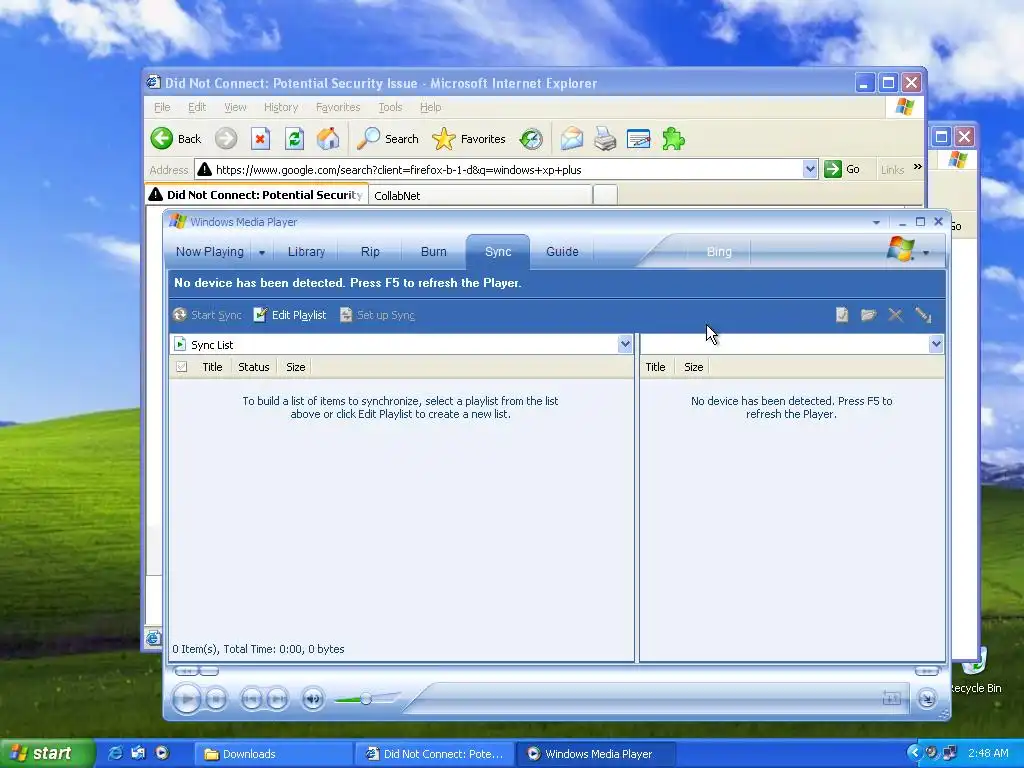The width and height of the screenshot is (1024, 768).
Task: Click the green Go arrow button
Action: [x=833, y=169]
